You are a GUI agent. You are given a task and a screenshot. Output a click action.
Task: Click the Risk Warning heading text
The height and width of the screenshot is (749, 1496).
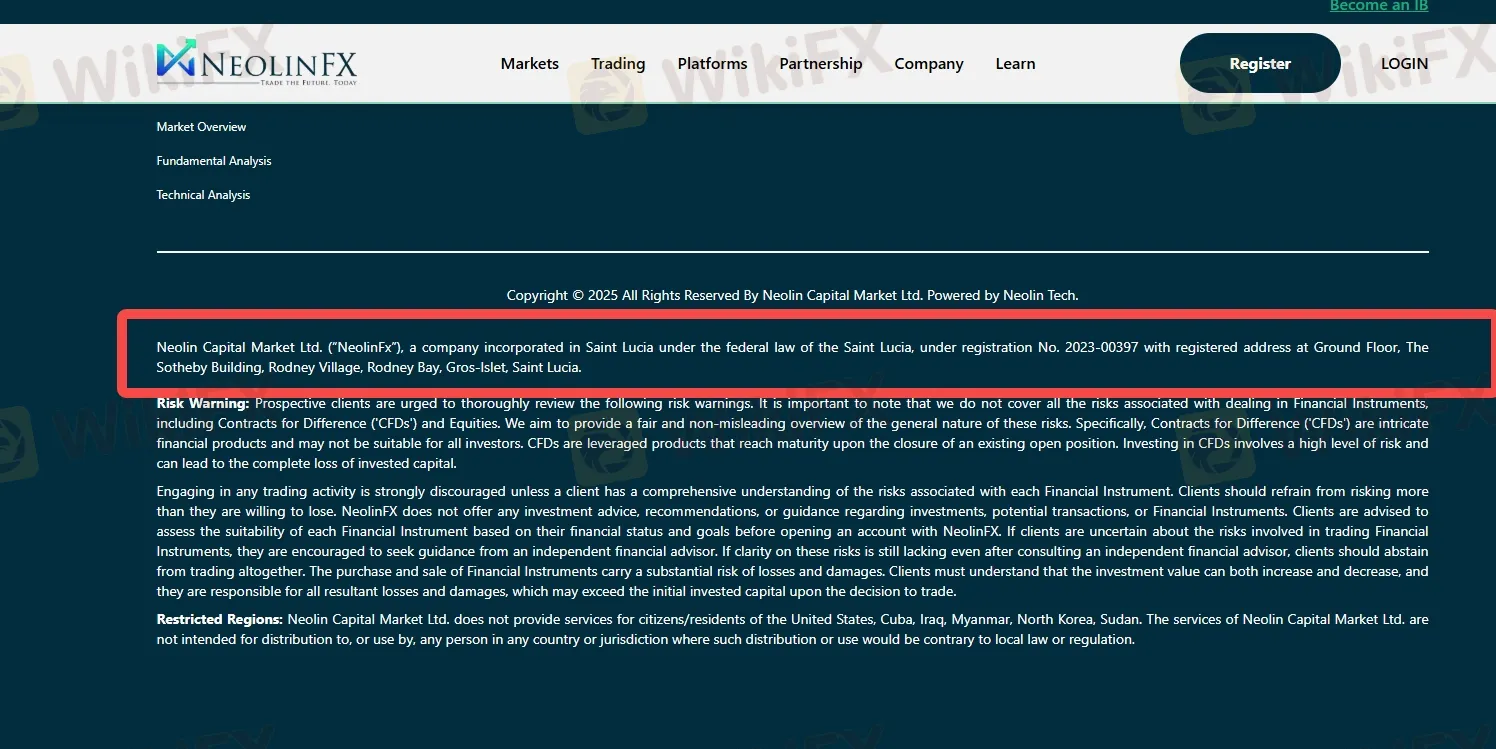pyautogui.click(x=203, y=403)
